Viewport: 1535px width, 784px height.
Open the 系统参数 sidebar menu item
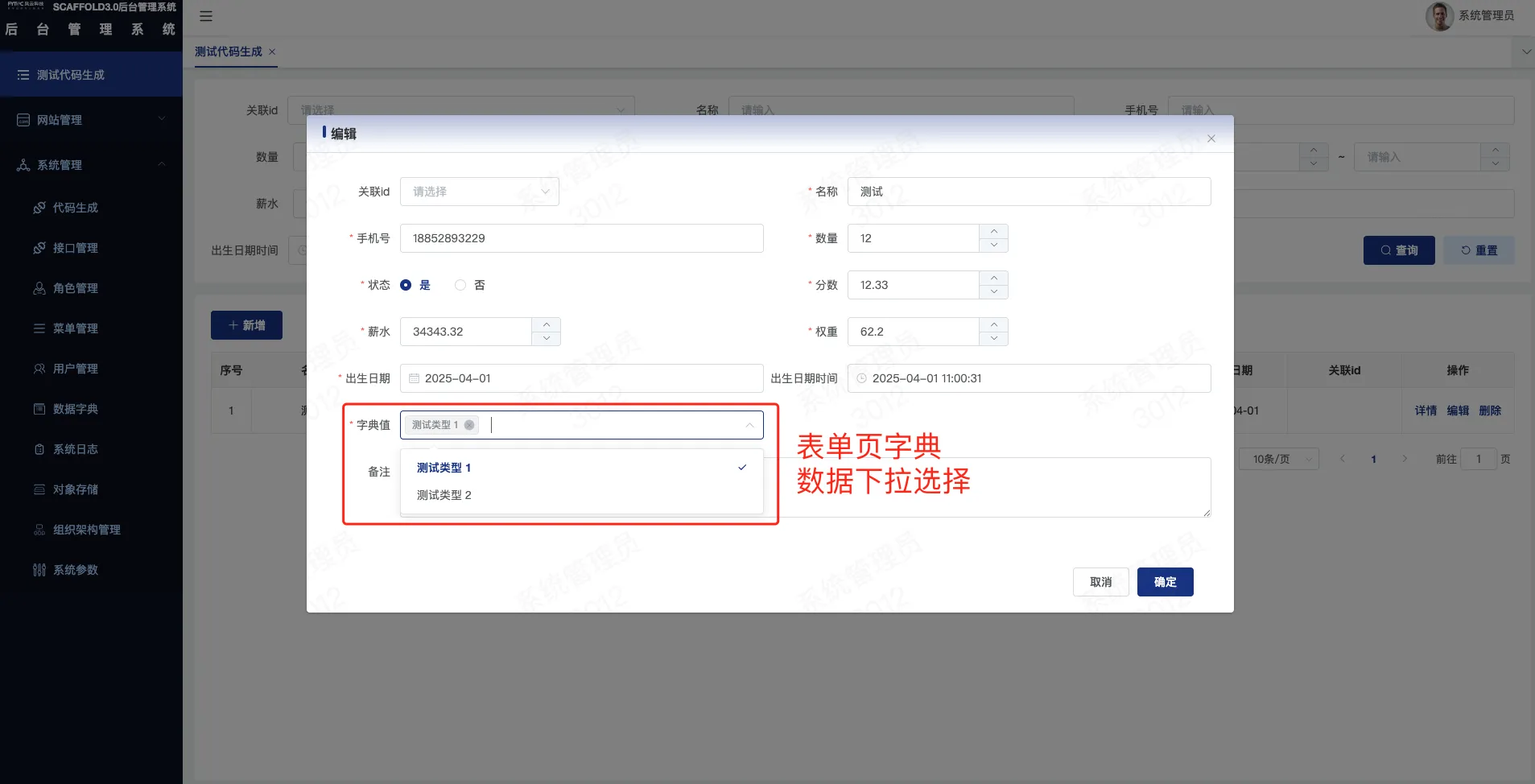point(91,570)
